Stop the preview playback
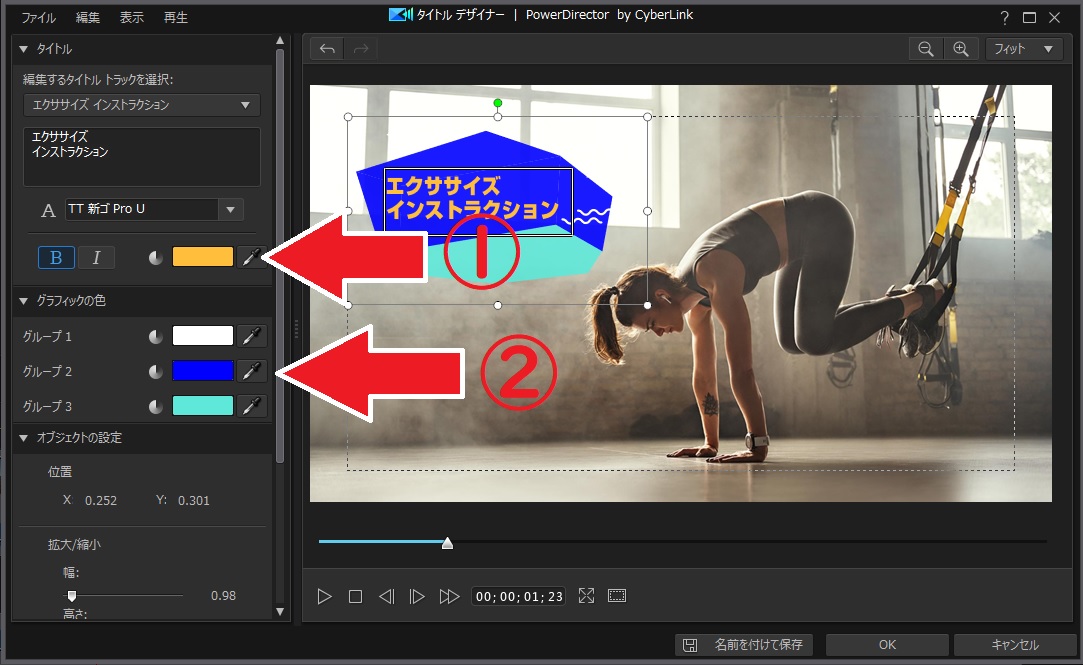This screenshot has height=665, width=1083. [355, 596]
